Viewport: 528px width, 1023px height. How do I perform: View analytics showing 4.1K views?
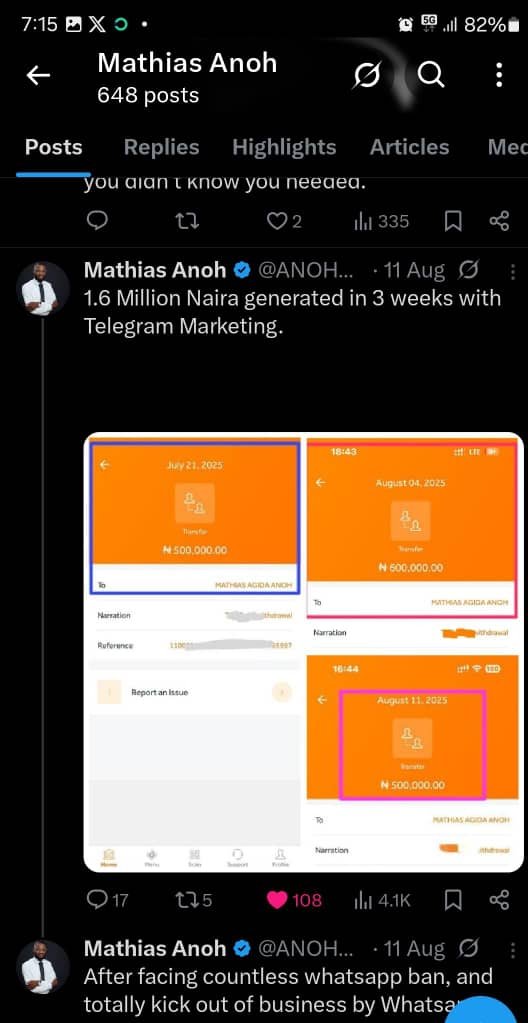(x=382, y=900)
